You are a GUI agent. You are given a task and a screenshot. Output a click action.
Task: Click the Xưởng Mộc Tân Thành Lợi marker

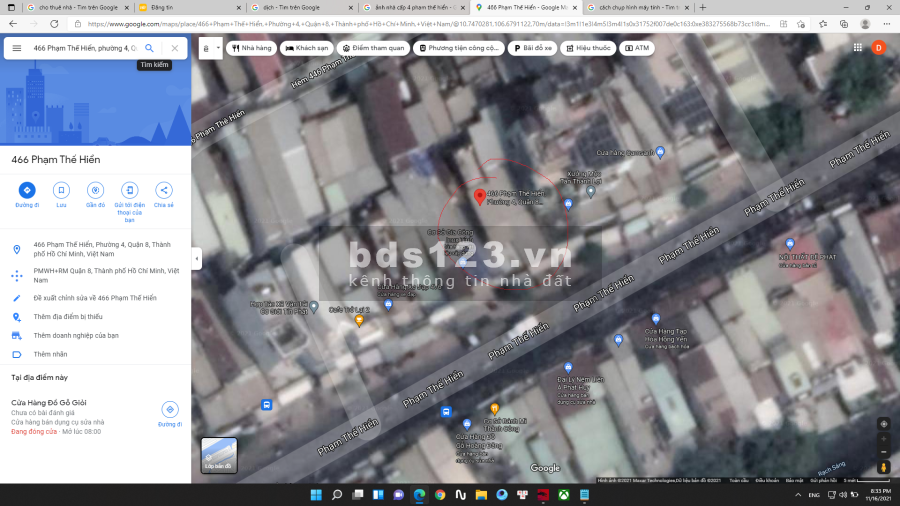[x=591, y=192]
